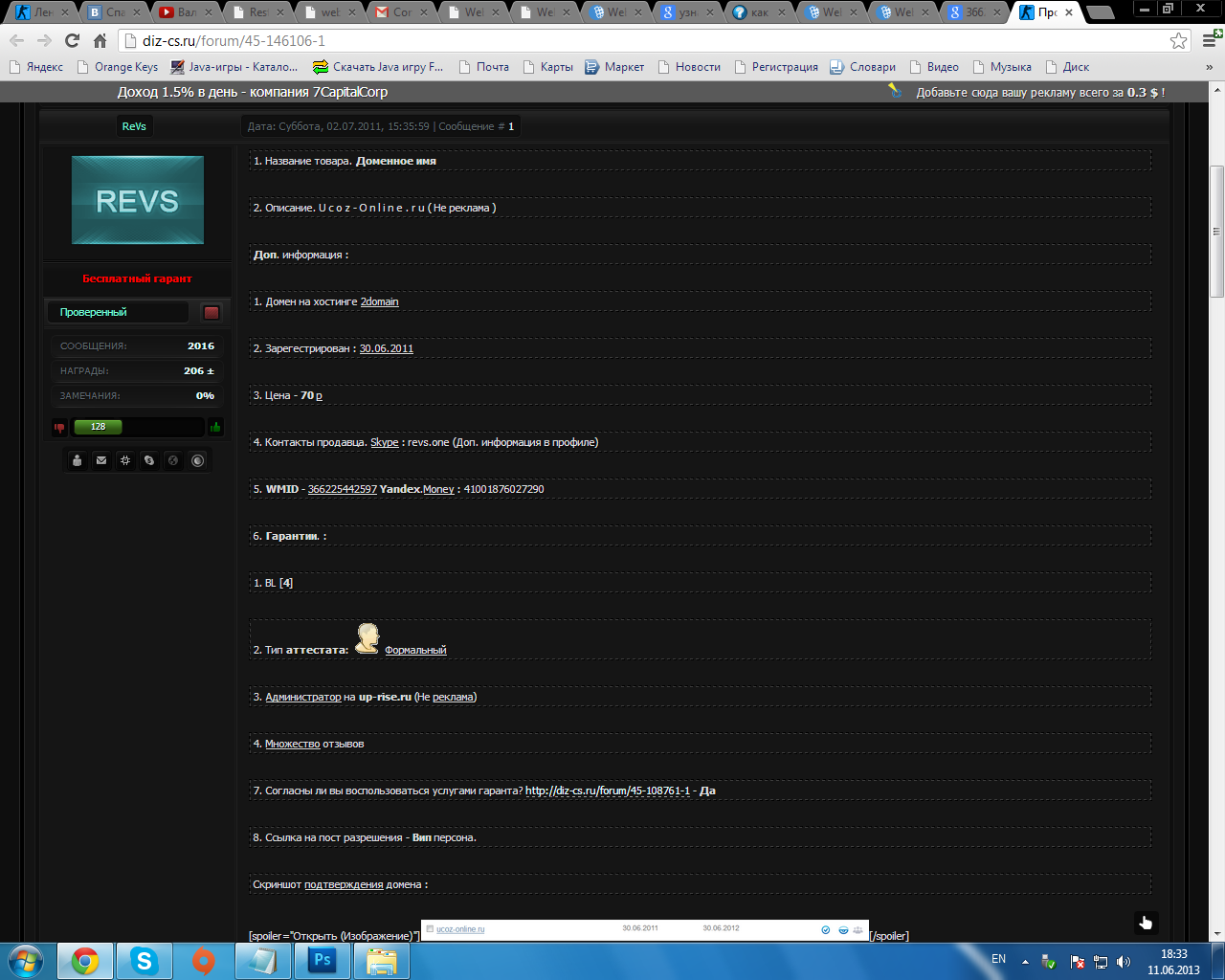Click the Формальный attestat link
Screen dimensions: 1225x980
pyautogui.click(x=415, y=650)
